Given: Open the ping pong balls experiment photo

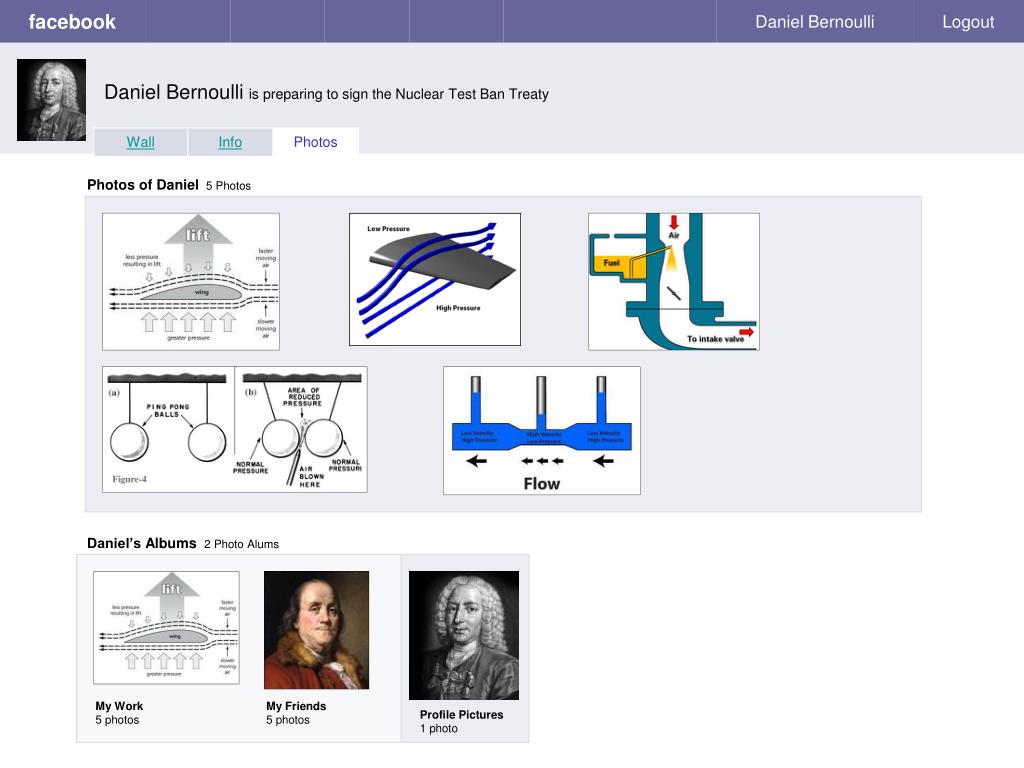Looking at the screenshot, I should point(234,429).
